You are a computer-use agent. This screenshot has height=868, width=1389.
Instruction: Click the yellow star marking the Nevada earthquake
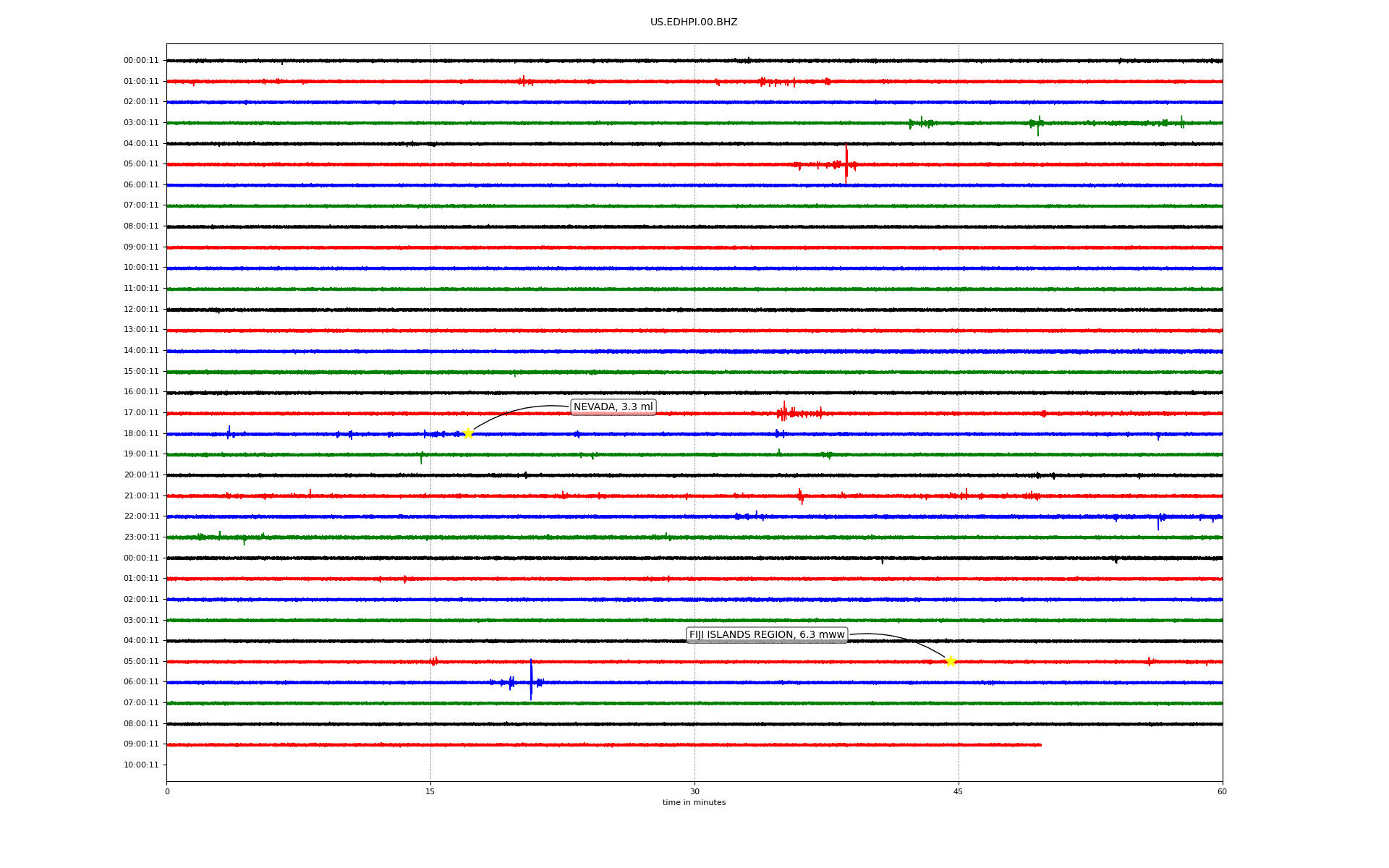468,433
